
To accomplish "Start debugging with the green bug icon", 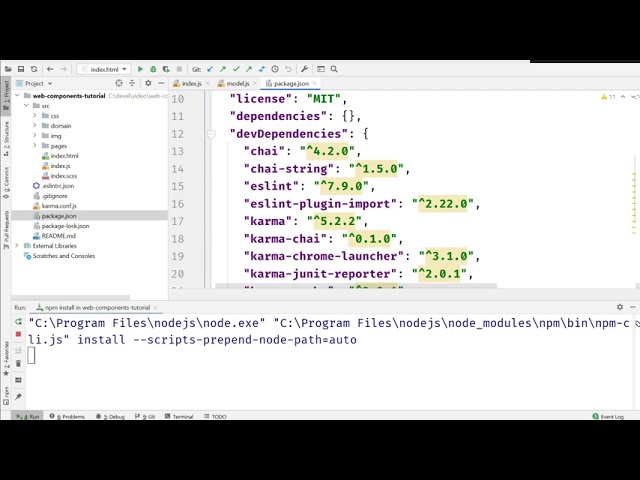I will tap(153, 69).
